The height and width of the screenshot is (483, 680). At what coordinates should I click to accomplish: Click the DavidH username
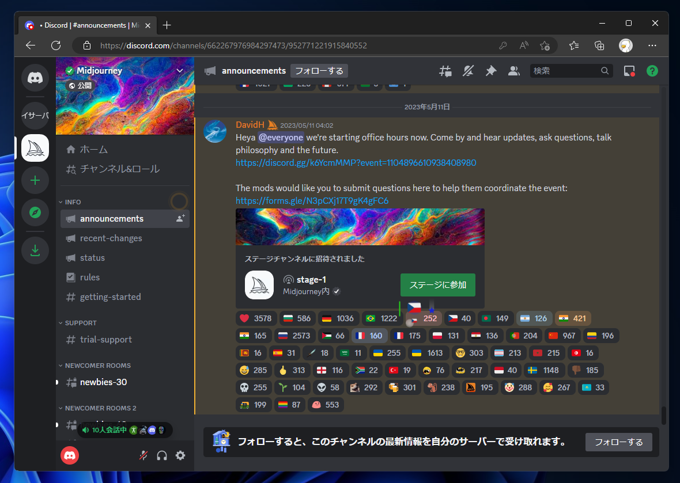[250, 125]
